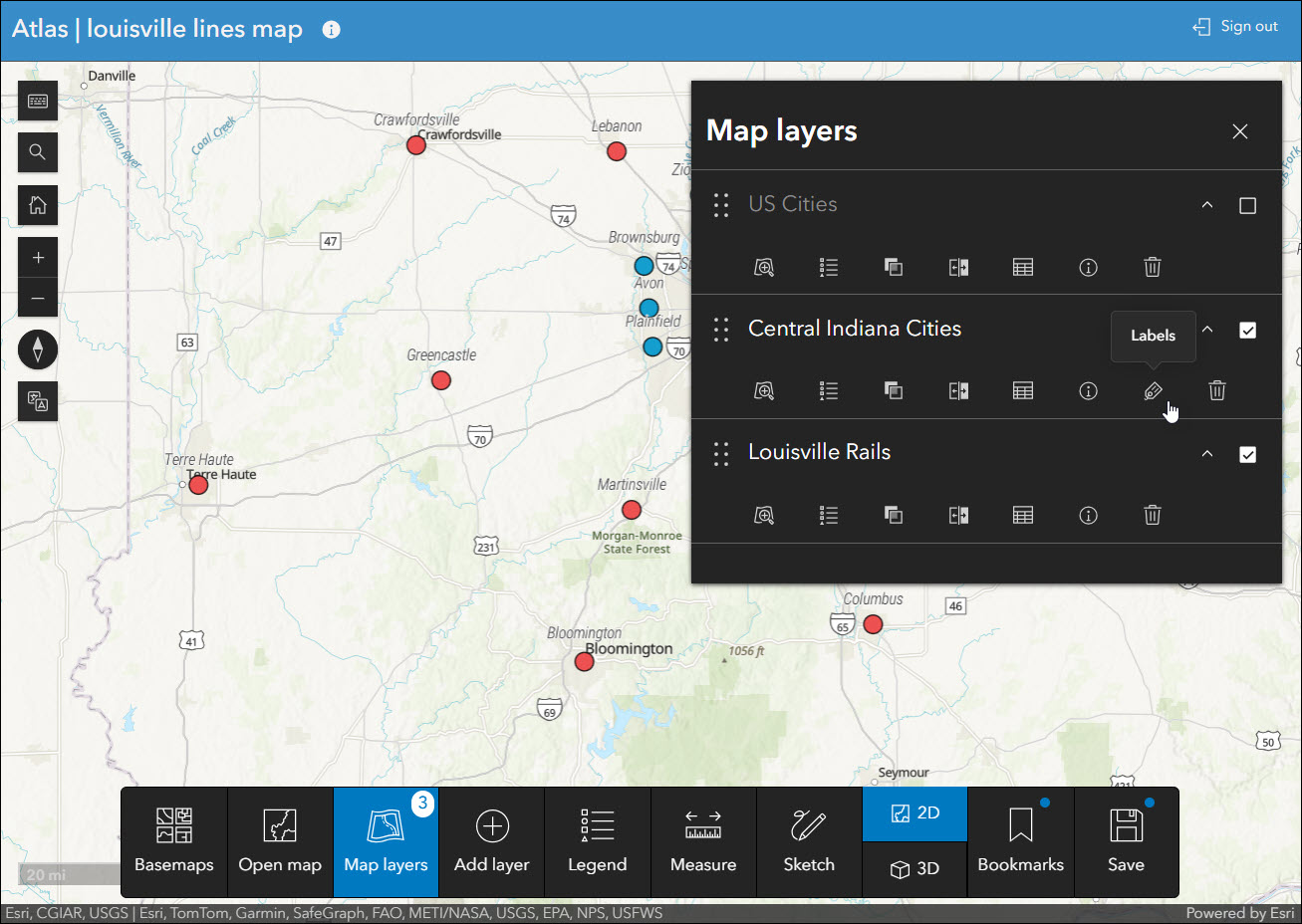Zoom to the US Cities layer
The height and width of the screenshot is (924, 1302).
tap(764, 267)
